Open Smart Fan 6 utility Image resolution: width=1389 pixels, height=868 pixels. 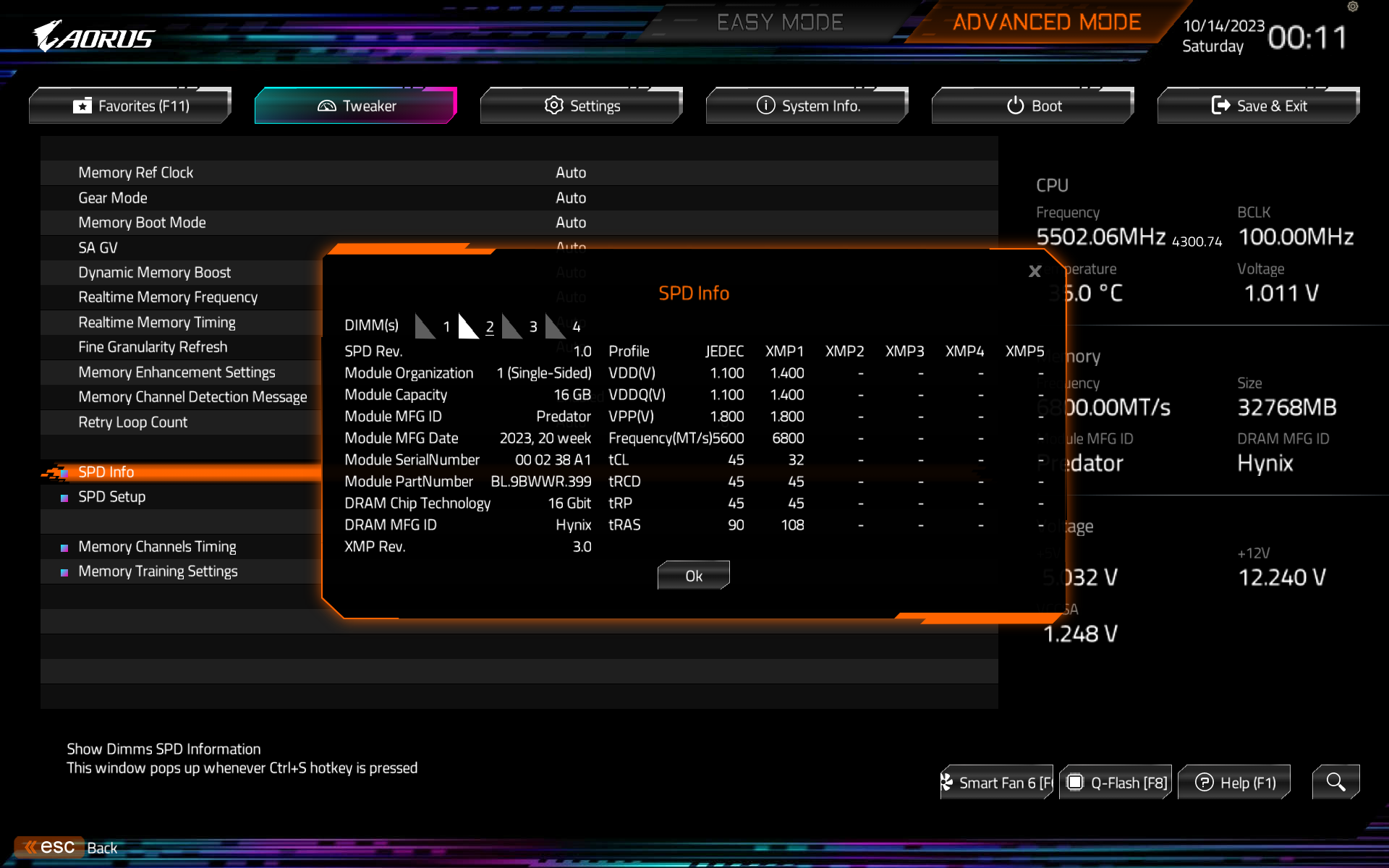[x=997, y=782]
